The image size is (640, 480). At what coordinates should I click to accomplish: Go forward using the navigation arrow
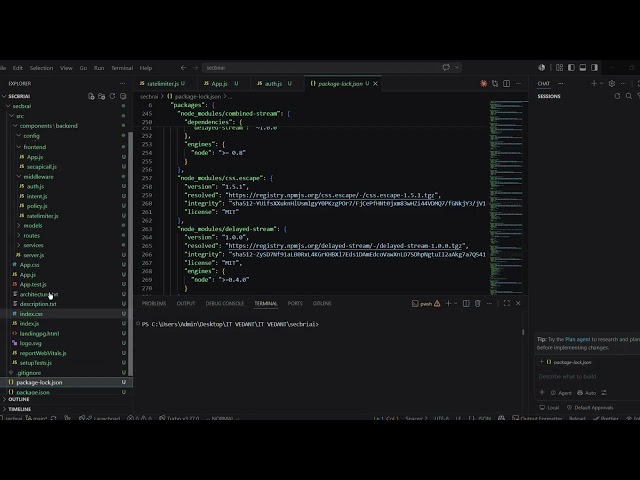coord(195,68)
